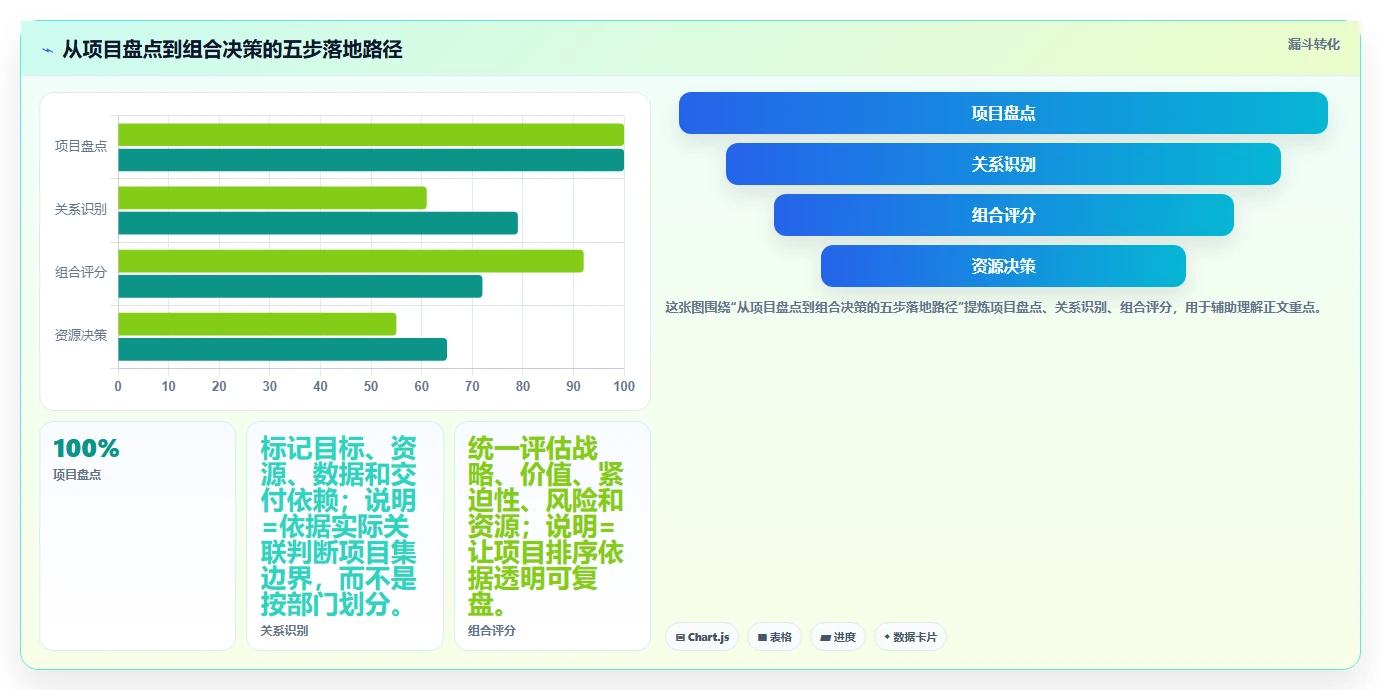Click the light green bar for 项目盘点
Viewport: 1381px width, 690px height.
371,135
